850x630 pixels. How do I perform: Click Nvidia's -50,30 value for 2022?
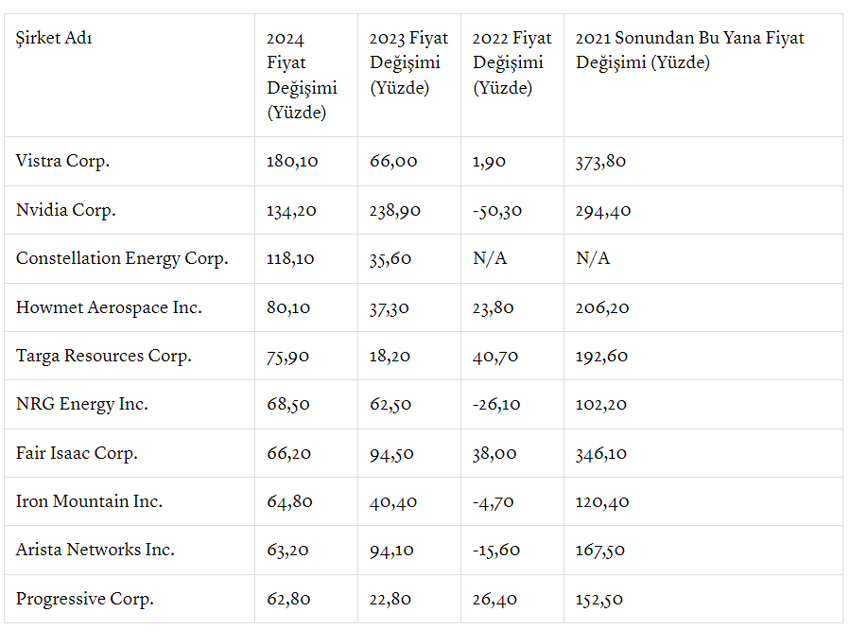497,210
